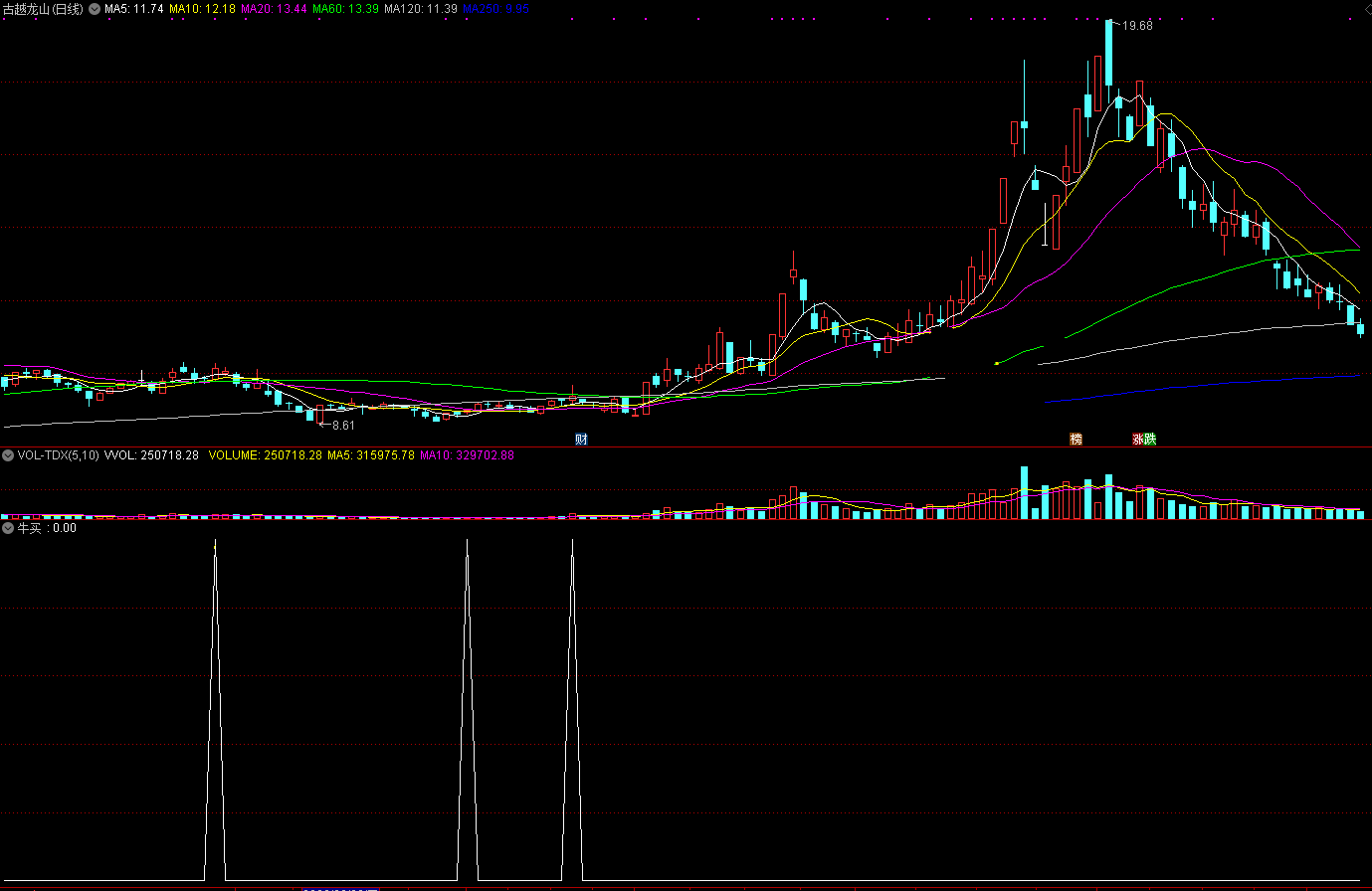Image resolution: width=1372 pixels, height=891 pixels.
Task: Click the magenta MA20: 13.44 label
Action: pos(274,9)
